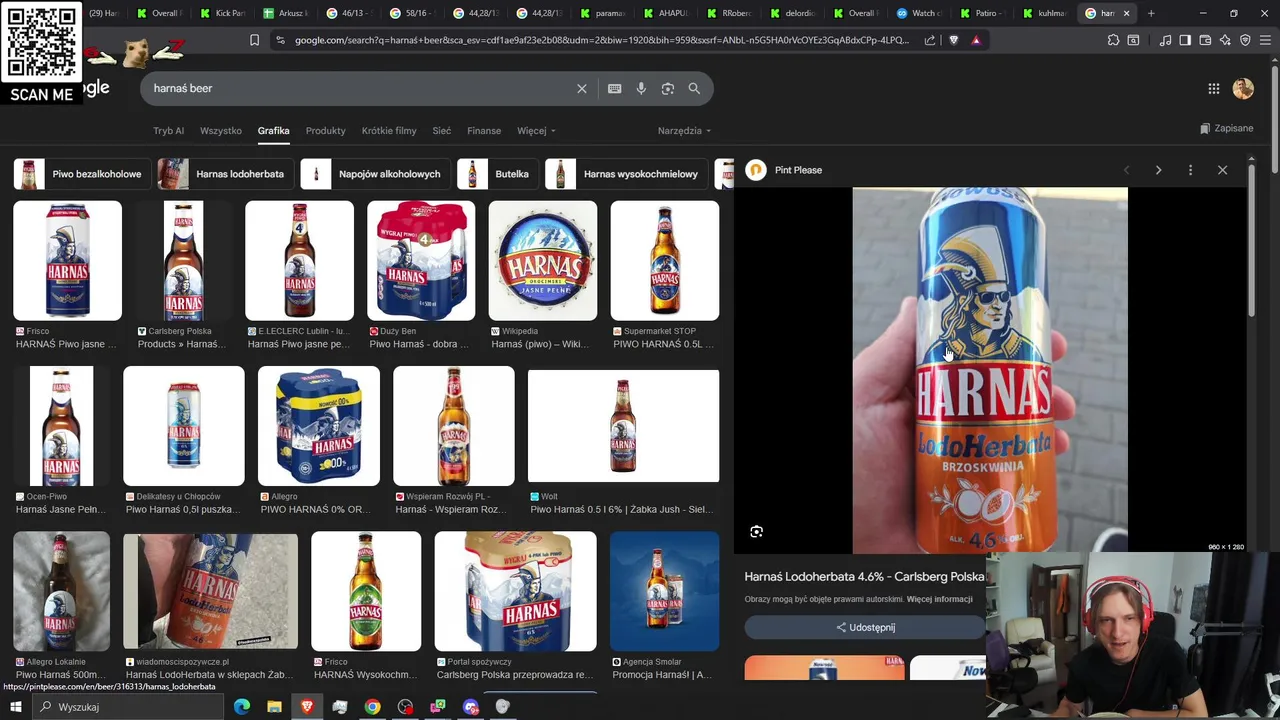1280x720 pixels.
Task: Open three-dot menu in image preview panel
Action: click(x=1190, y=170)
